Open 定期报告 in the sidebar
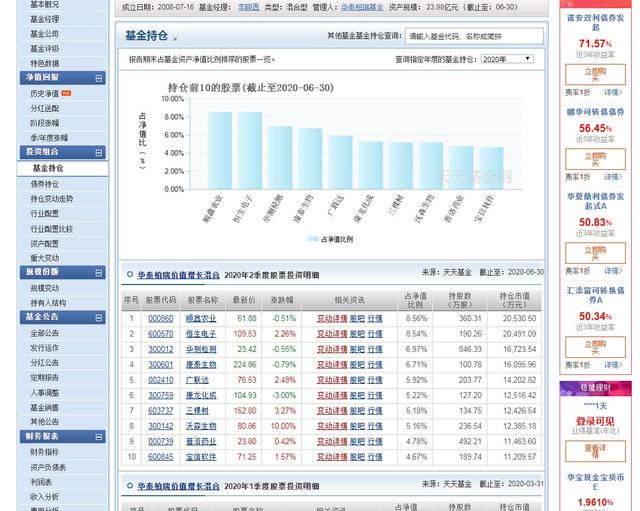640x511 pixels. 44,378
